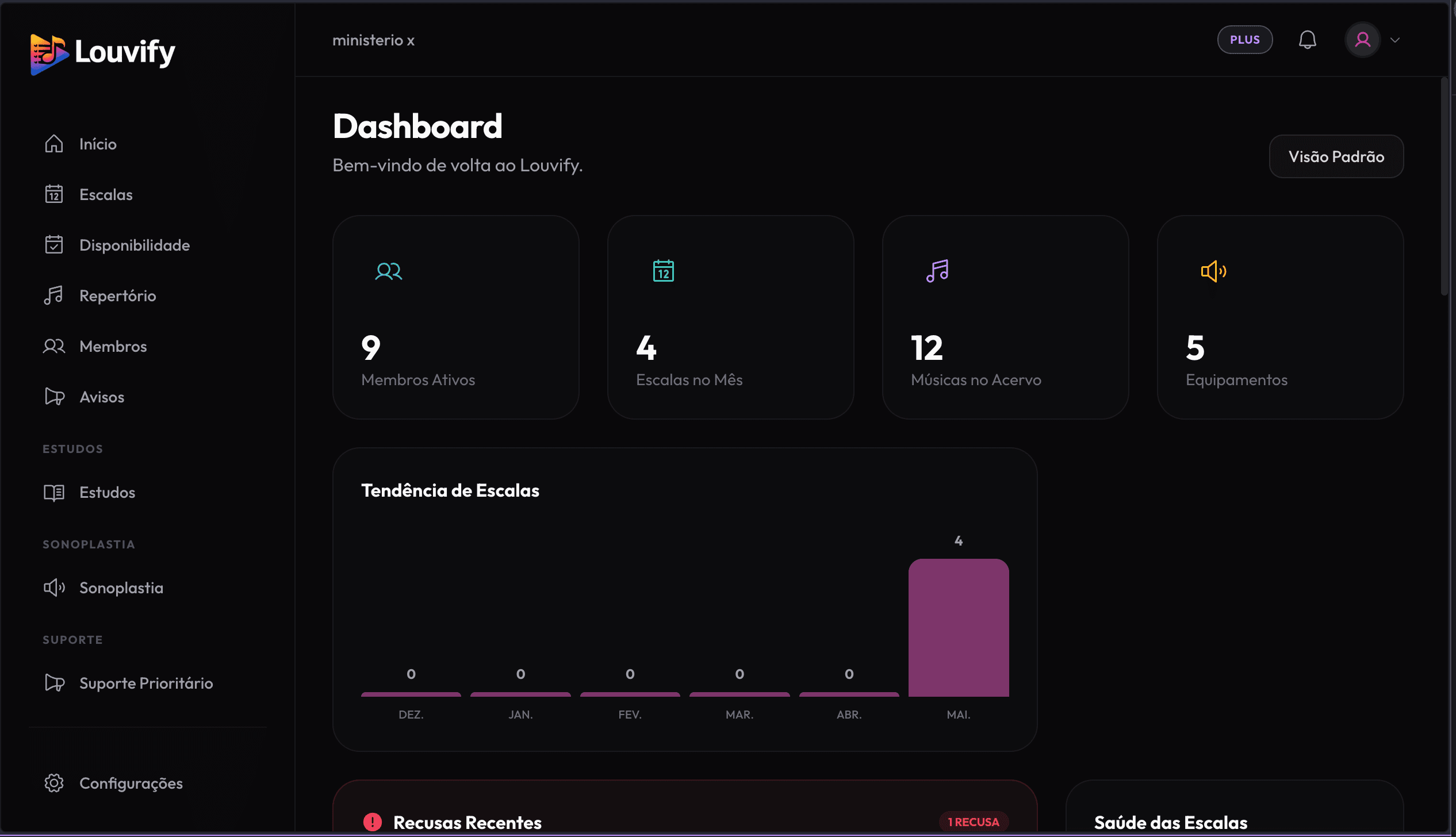Click the ministerio x name
Viewport: 1456px width, 837px height.
373,40
